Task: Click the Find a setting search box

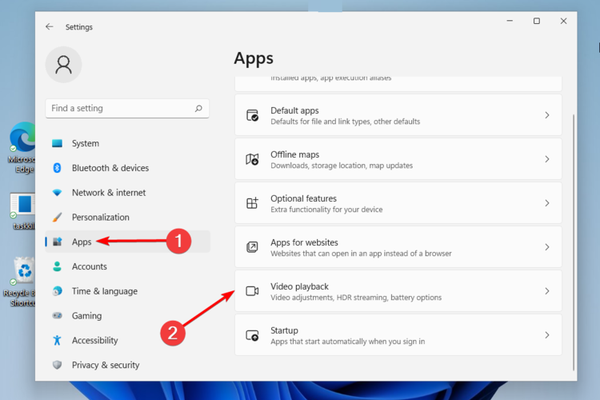Action: point(120,108)
